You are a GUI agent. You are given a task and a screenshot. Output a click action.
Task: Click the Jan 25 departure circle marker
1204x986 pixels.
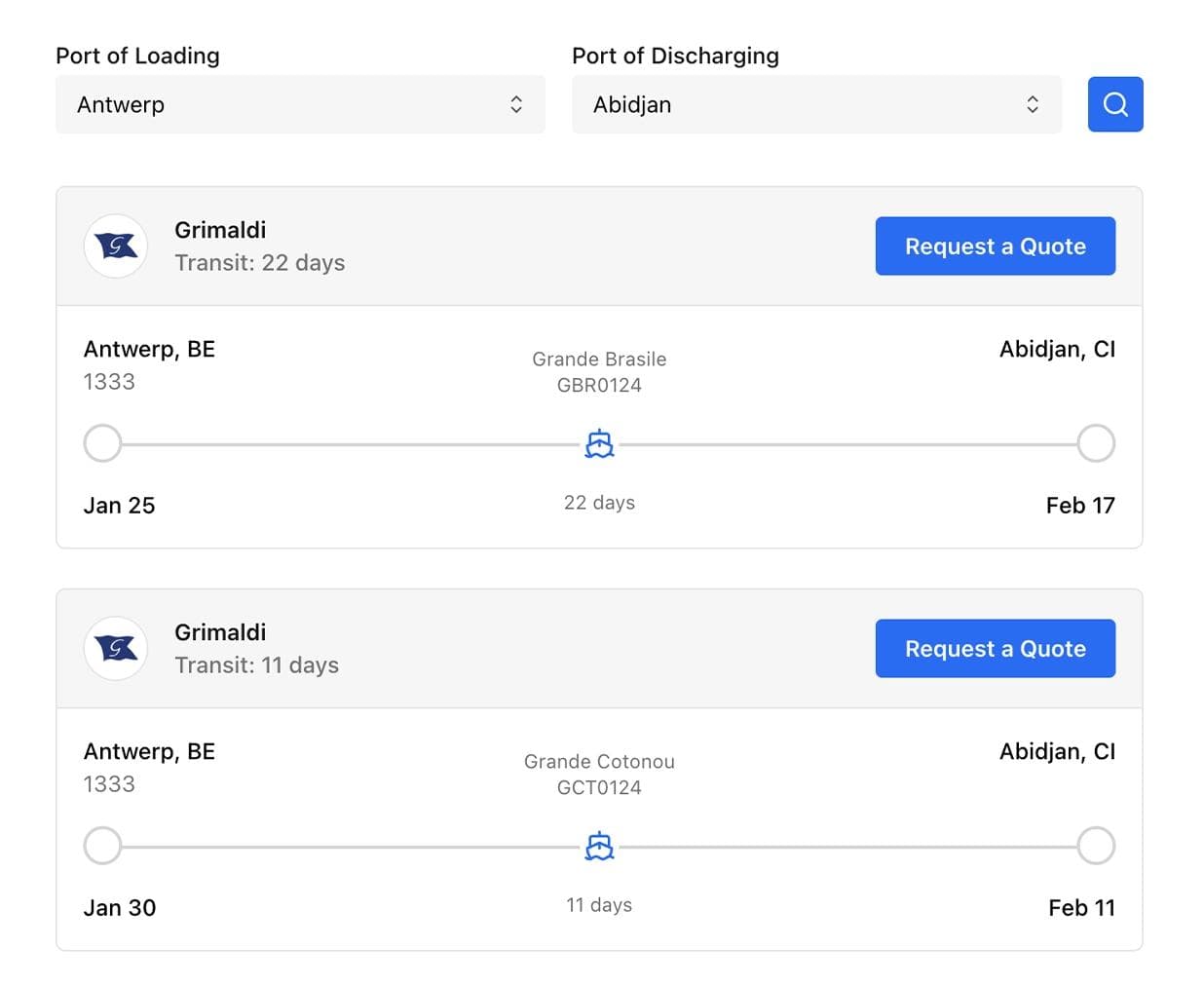pyautogui.click(x=102, y=443)
